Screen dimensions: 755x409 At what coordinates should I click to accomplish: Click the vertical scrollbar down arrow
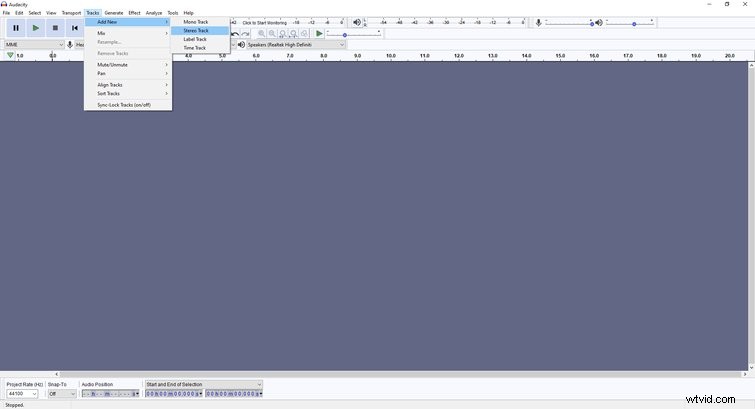(751, 368)
